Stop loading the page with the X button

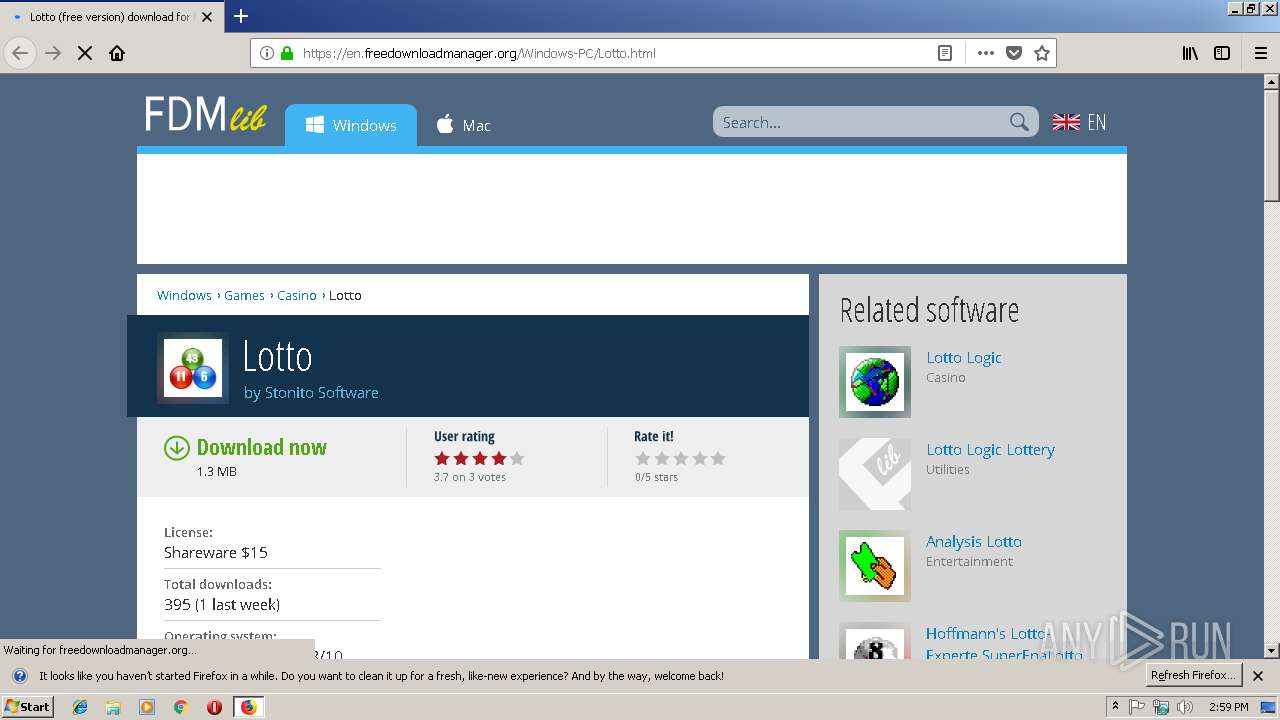coord(85,53)
